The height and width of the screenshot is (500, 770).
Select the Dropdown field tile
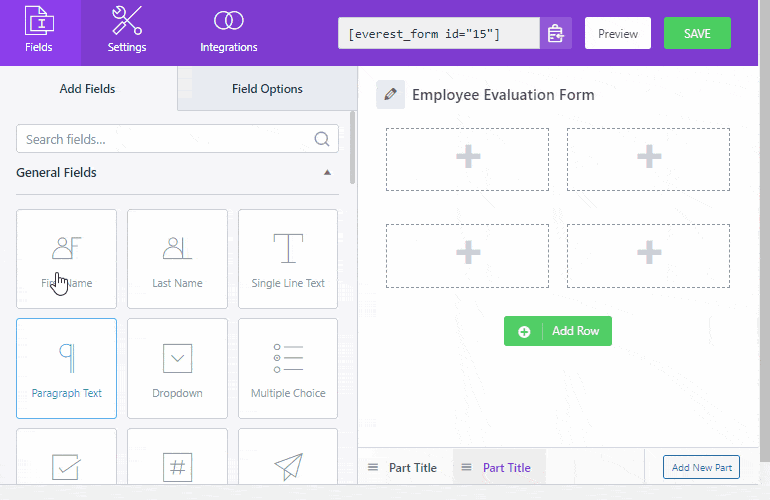(x=177, y=368)
